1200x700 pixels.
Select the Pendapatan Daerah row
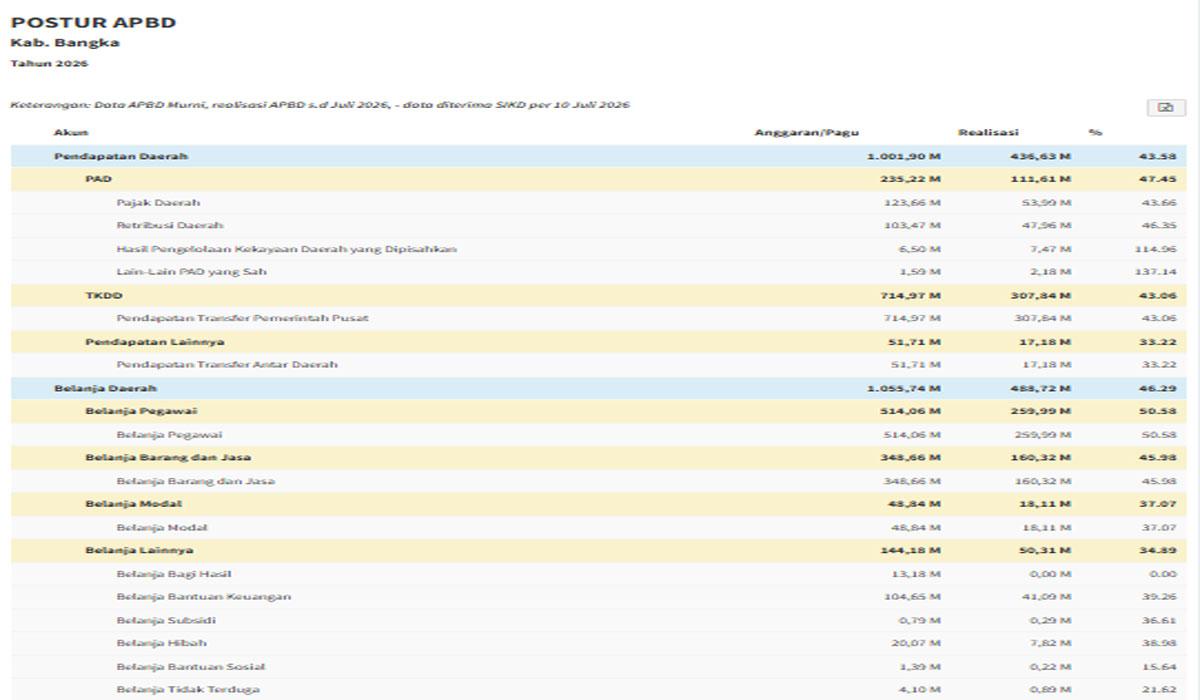coord(599,156)
